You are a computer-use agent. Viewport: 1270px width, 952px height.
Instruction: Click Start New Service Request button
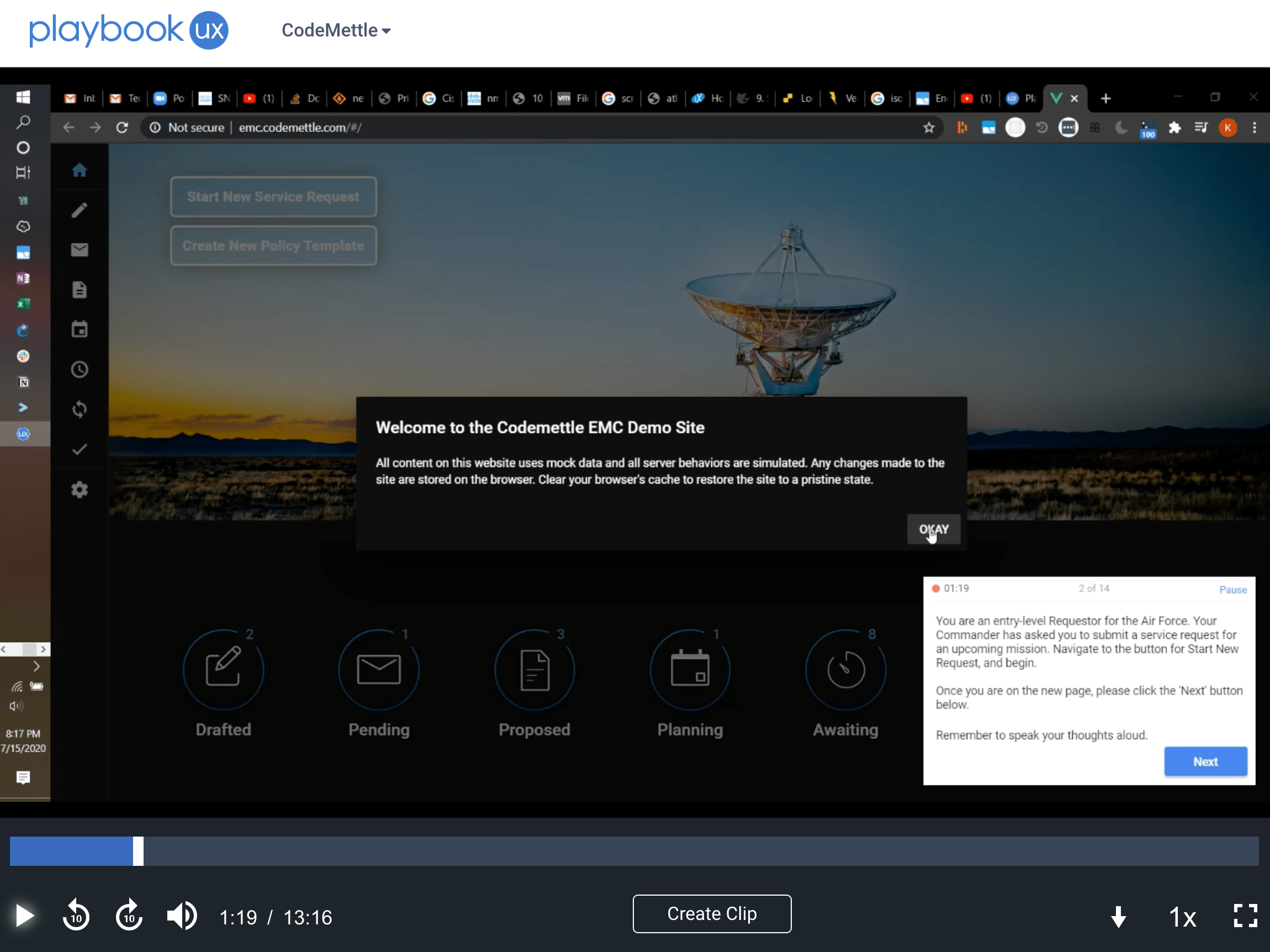pyautogui.click(x=273, y=197)
